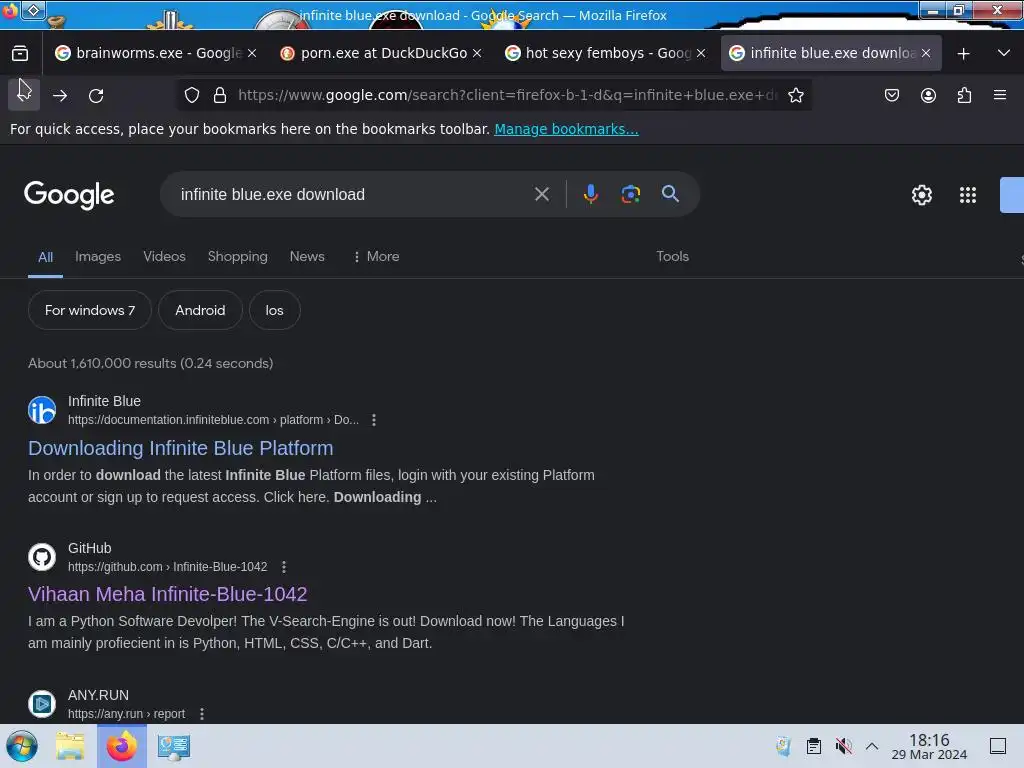Submit search with magnifying glass icon

point(670,194)
